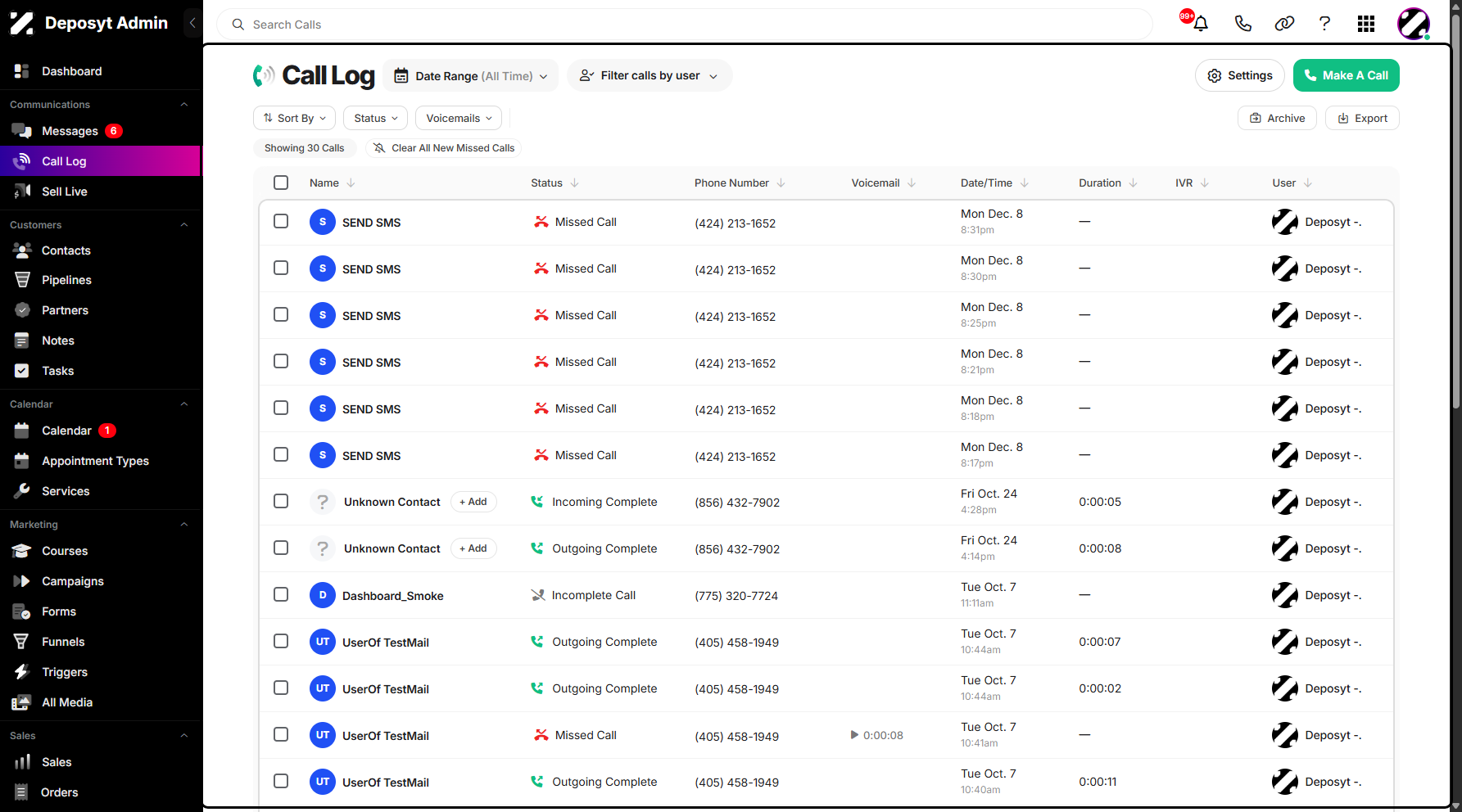Sort by IVR column arrow
This screenshot has width=1462, height=812.
click(x=1205, y=183)
